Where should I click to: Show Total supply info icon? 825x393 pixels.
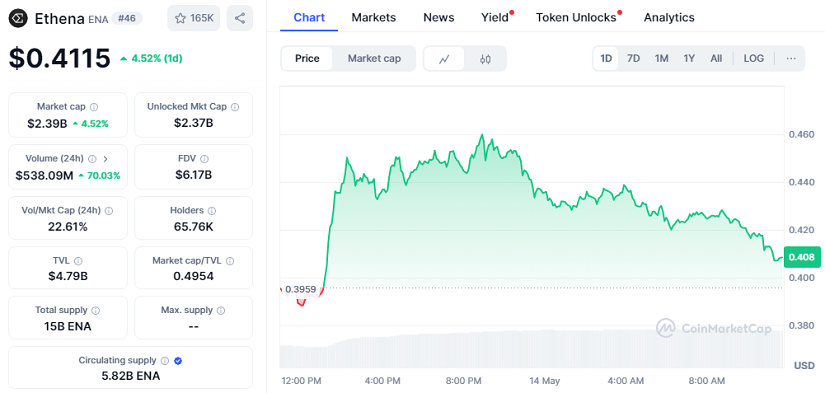click(96, 310)
